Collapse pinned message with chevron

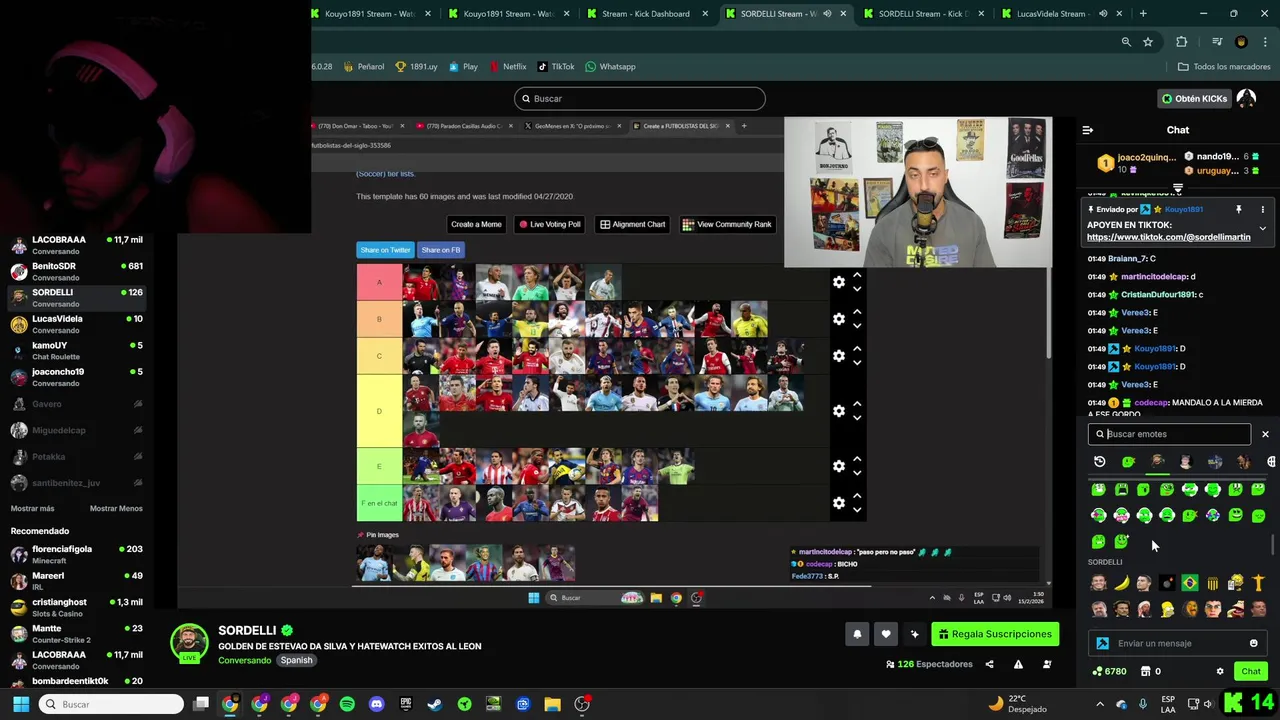(x=1262, y=228)
